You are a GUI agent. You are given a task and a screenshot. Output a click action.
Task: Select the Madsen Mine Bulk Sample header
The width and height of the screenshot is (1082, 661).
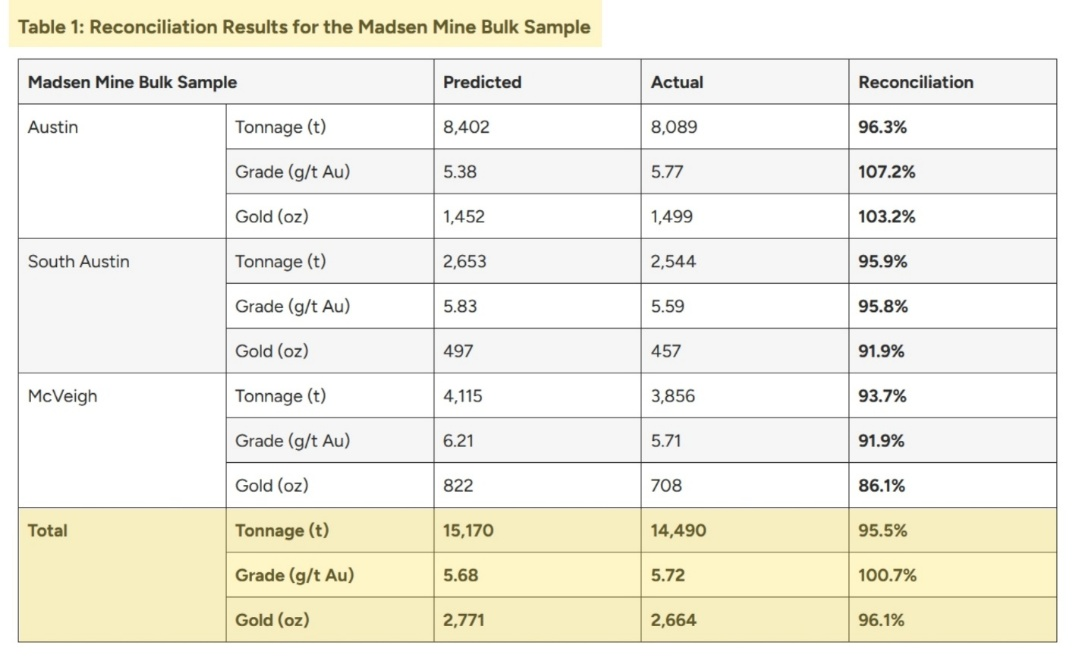(x=132, y=82)
